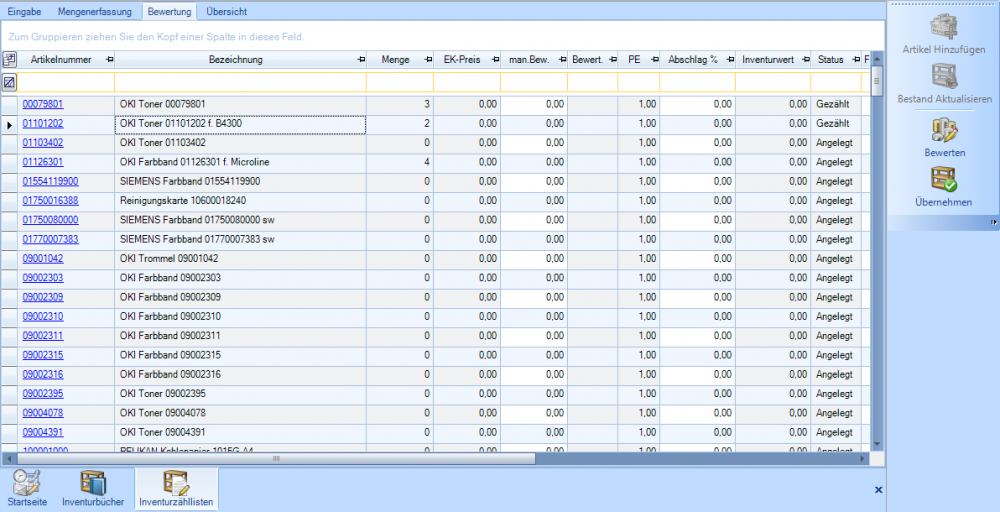The height and width of the screenshot is (512, 1000).
Task: Close the panel with the blue X
Action: pos(878,490)
